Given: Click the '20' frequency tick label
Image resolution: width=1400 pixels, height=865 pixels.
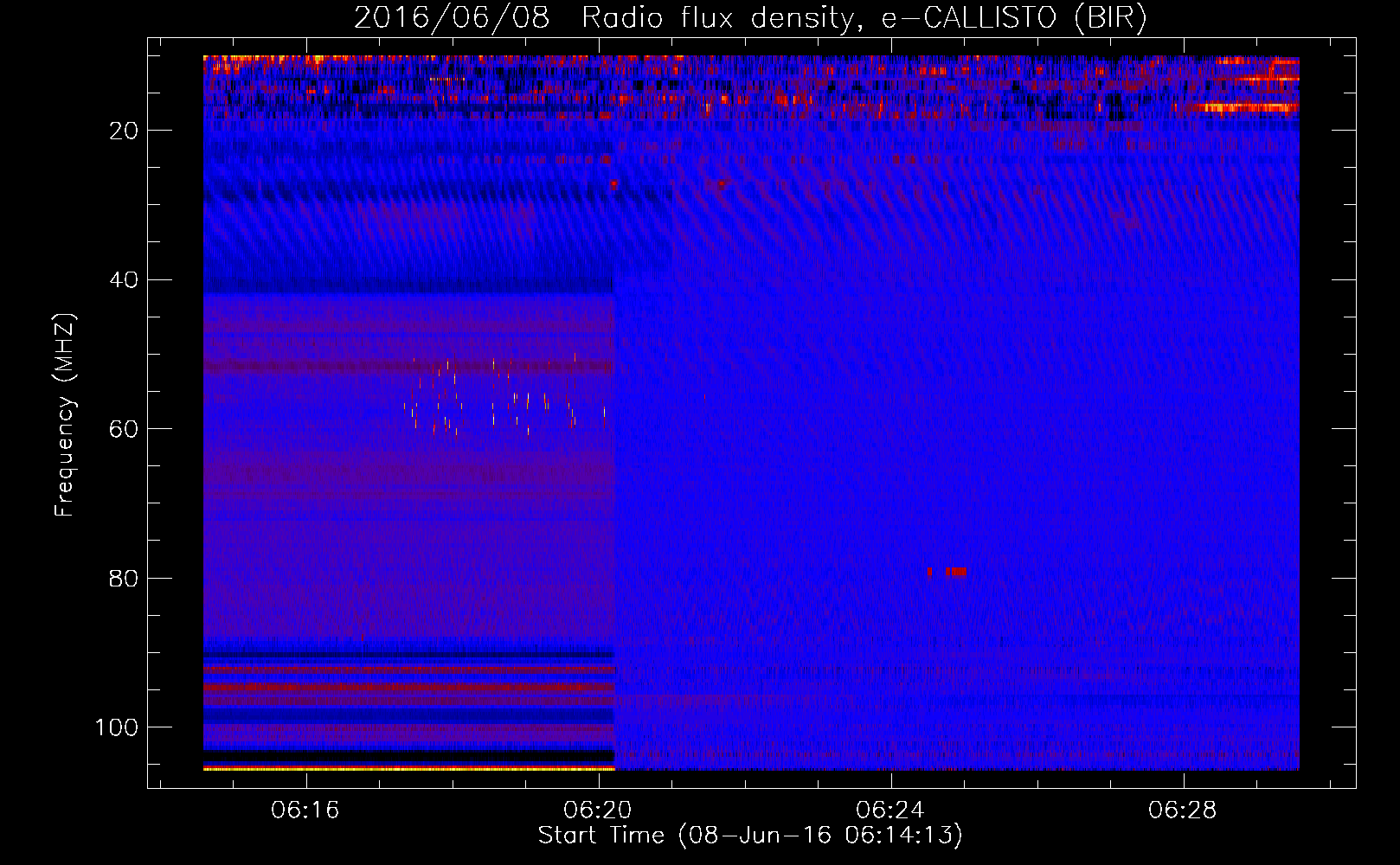Looking at the screenshot, I should 125,131.
